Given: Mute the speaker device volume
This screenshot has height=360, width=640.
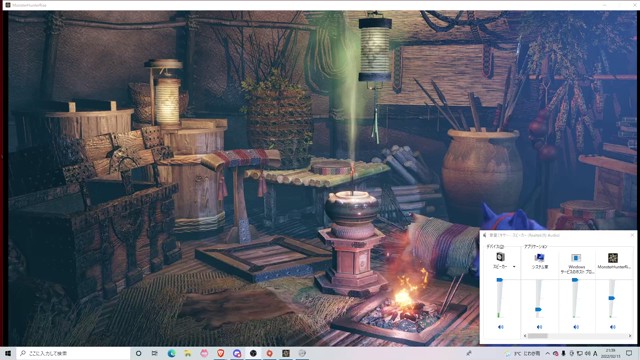Looking at the screenshot, I should (500, 327).
